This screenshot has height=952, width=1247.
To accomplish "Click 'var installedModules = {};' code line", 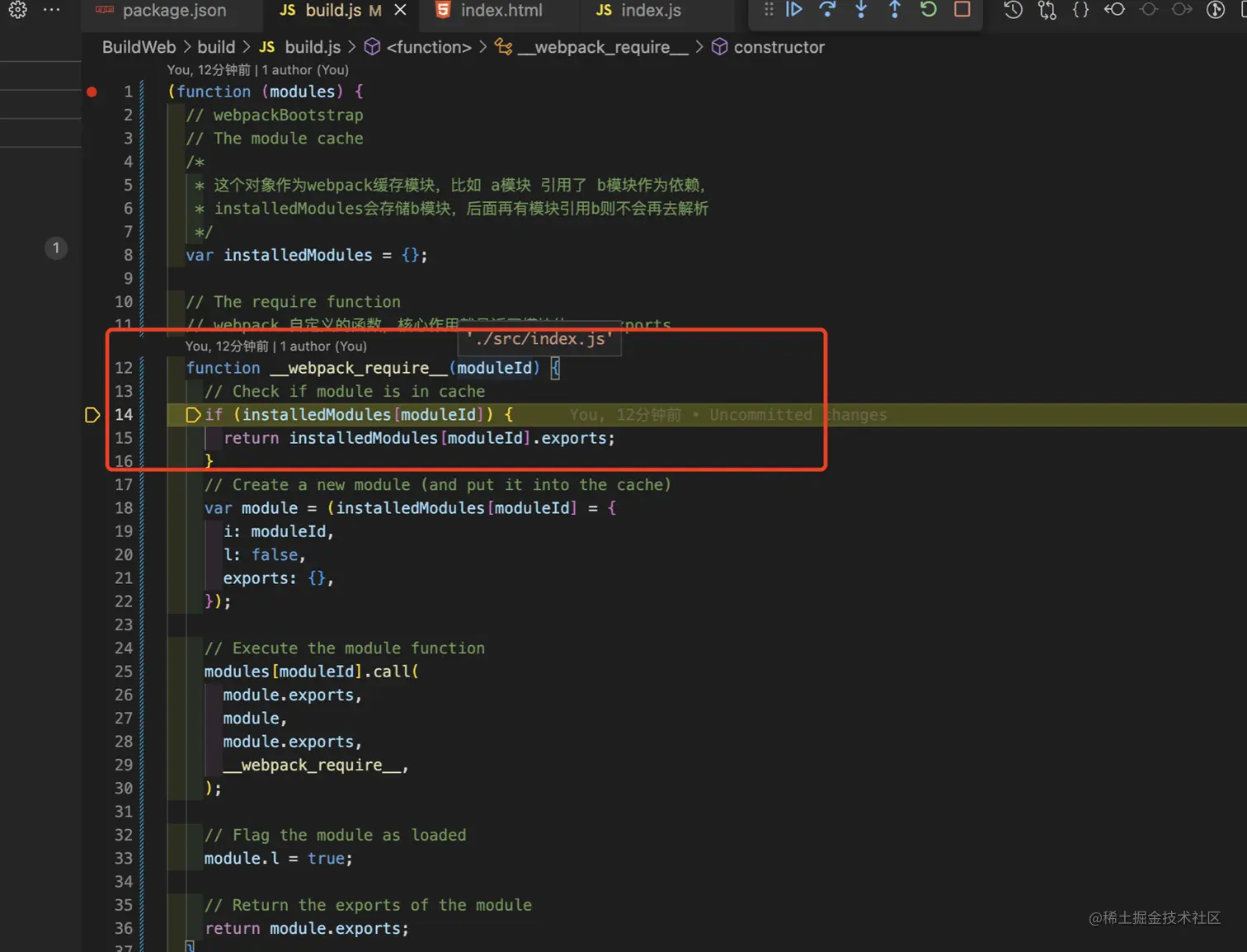I will click(x=307, y=256).
